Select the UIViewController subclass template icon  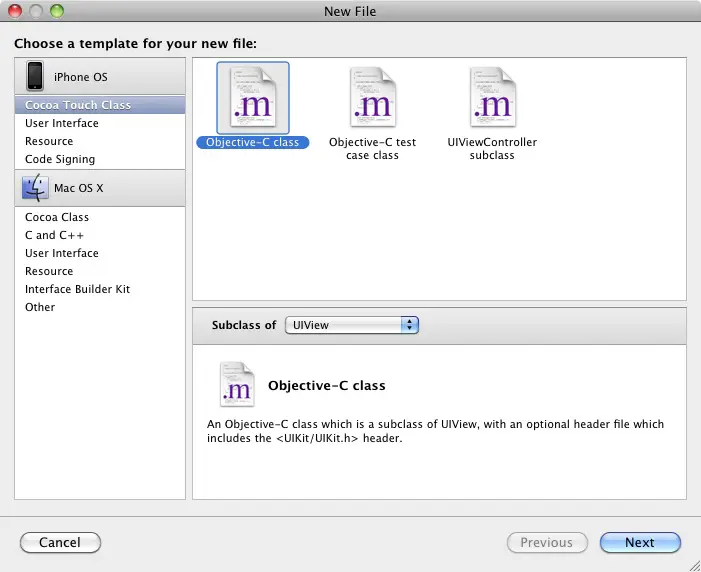[493, 98]
